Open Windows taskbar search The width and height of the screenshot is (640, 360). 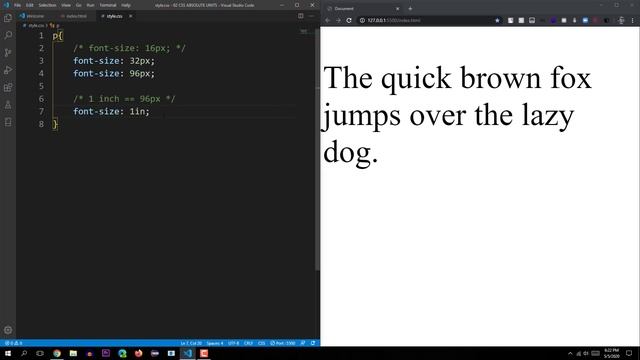pyautogui.click(x=24, y=353)
